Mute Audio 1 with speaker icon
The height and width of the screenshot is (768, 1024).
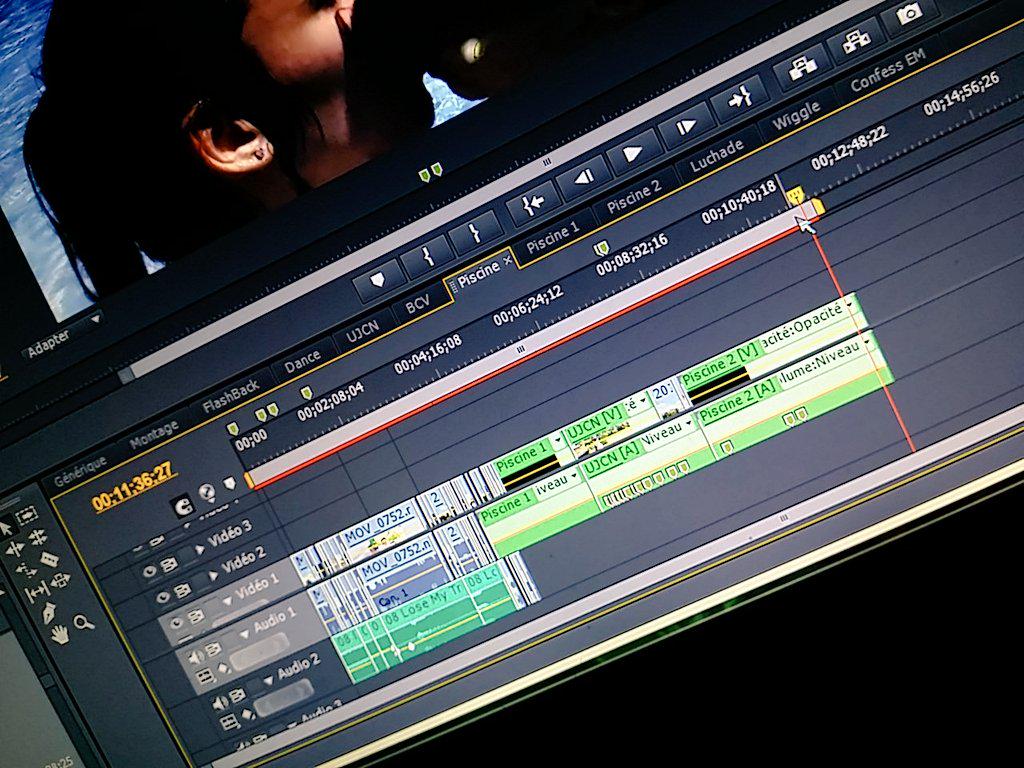(195, 658)
